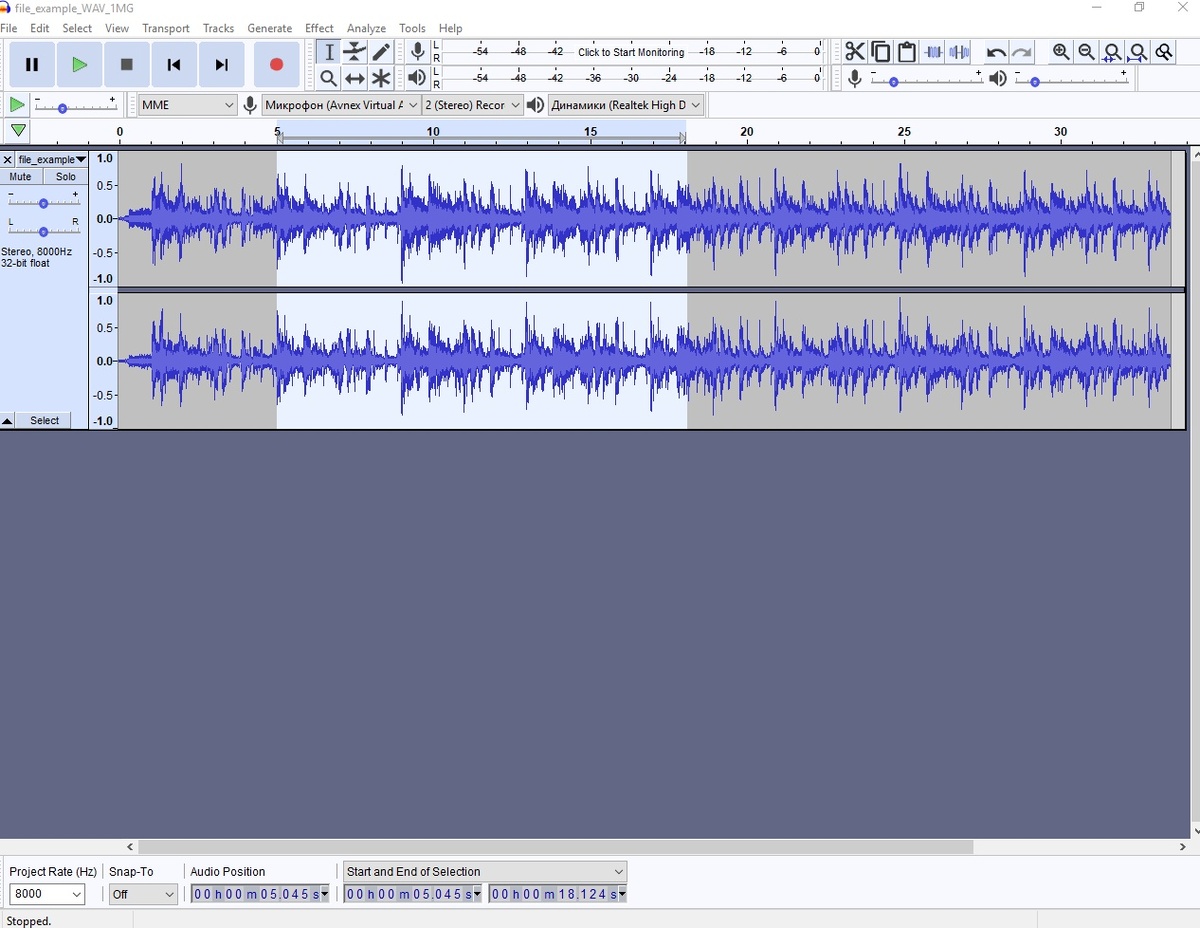The width and height of the screenshot is (1200, 928).
Task: Skip to end of track
Action: point(221,65)
